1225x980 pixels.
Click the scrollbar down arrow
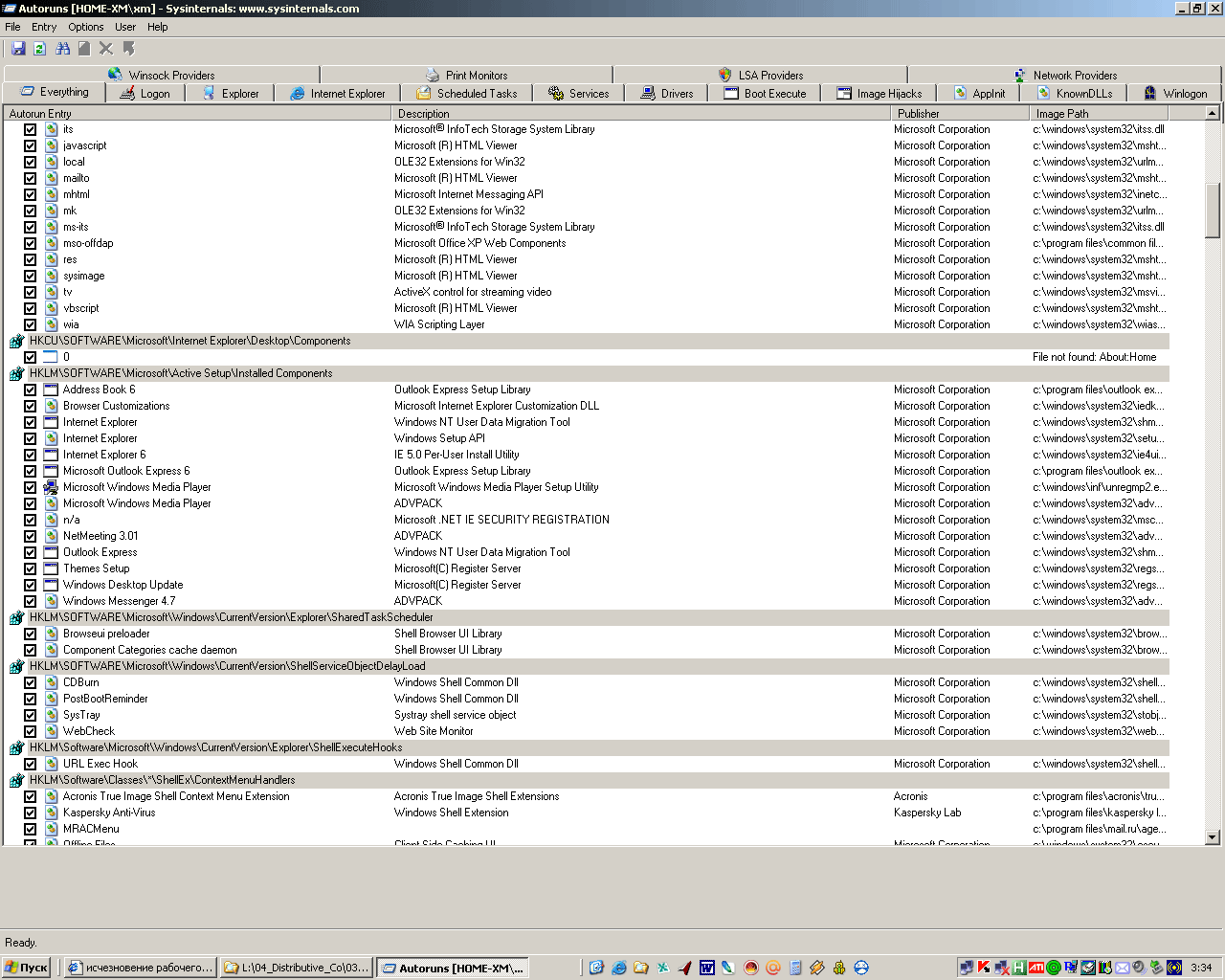click(x=1213, y=836)
